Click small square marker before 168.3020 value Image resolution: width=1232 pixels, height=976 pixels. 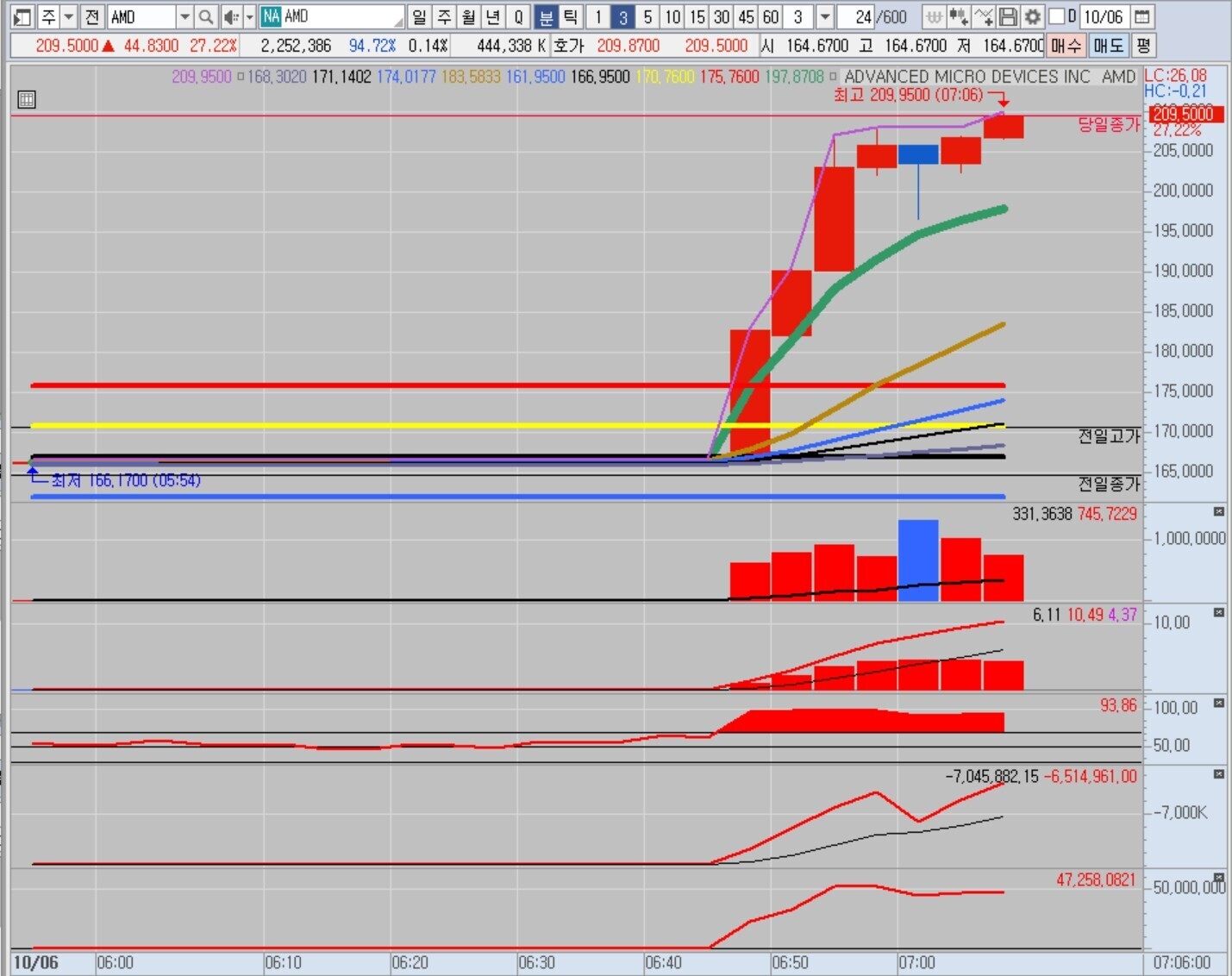click(241, 77)
